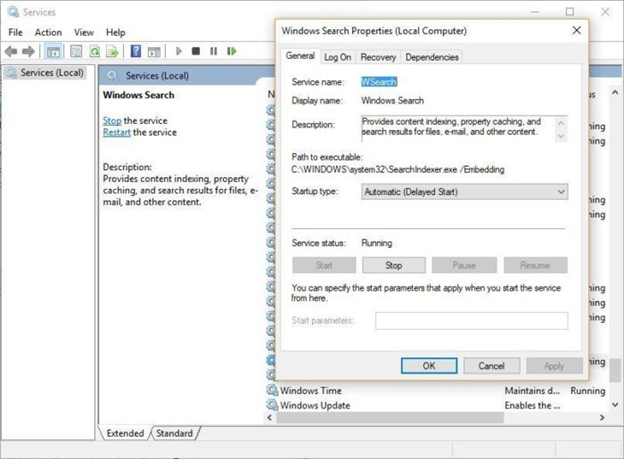The image size is (624, 464).
Task: Click the Pause button in dialog
Action: click(464, 265)
